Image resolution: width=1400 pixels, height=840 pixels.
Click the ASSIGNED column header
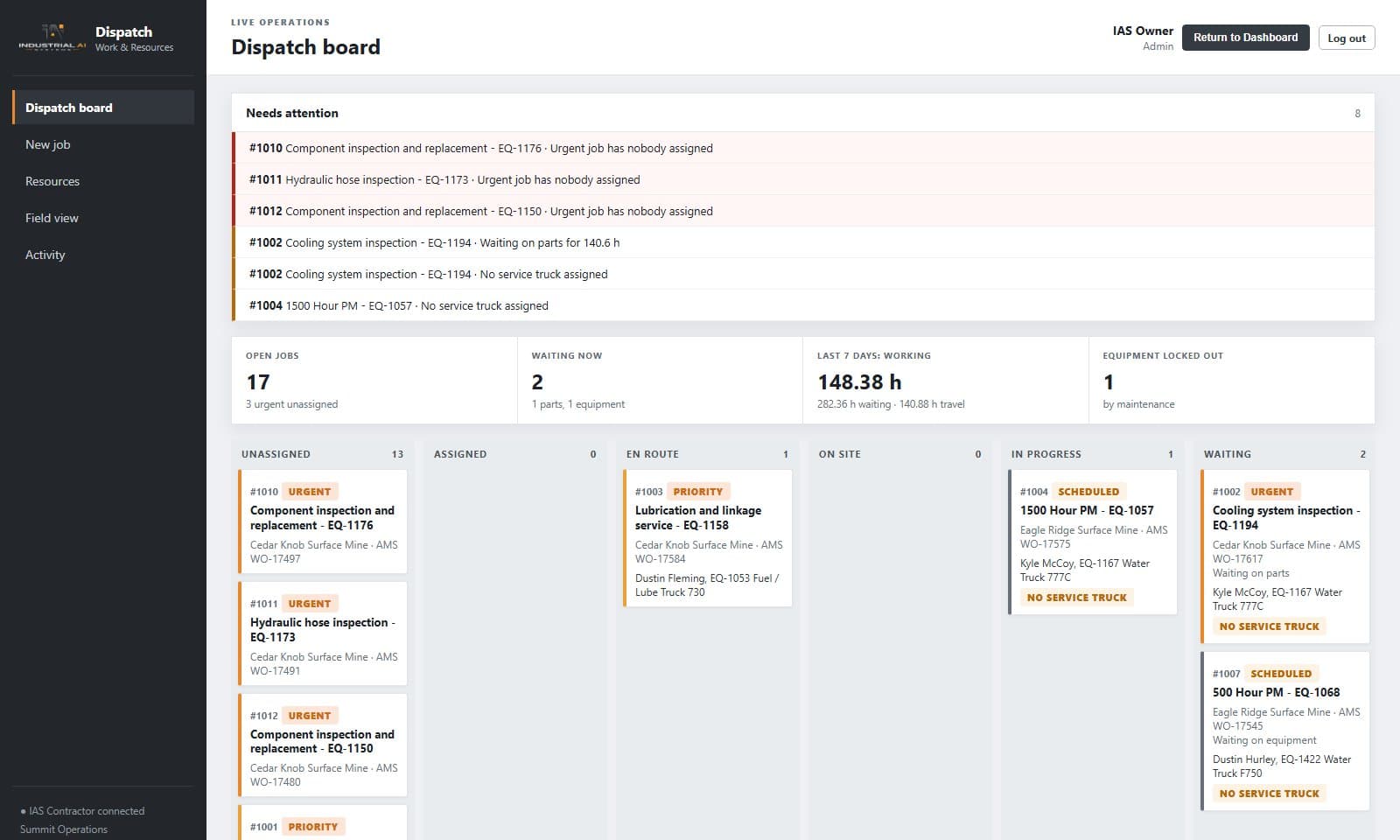[460, 454]
